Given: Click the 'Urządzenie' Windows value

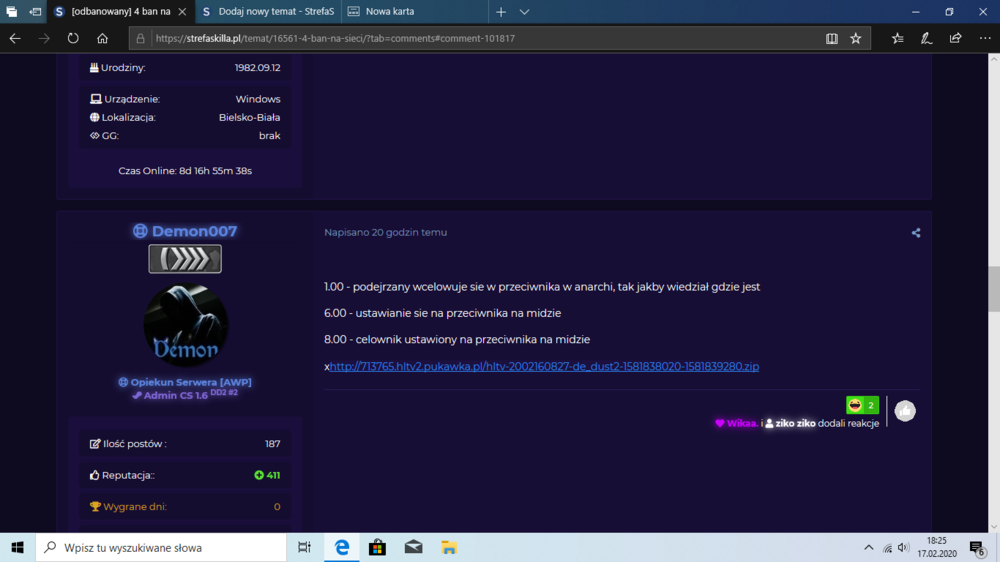Looking at the screenshot, I should [x=258, y=99].
